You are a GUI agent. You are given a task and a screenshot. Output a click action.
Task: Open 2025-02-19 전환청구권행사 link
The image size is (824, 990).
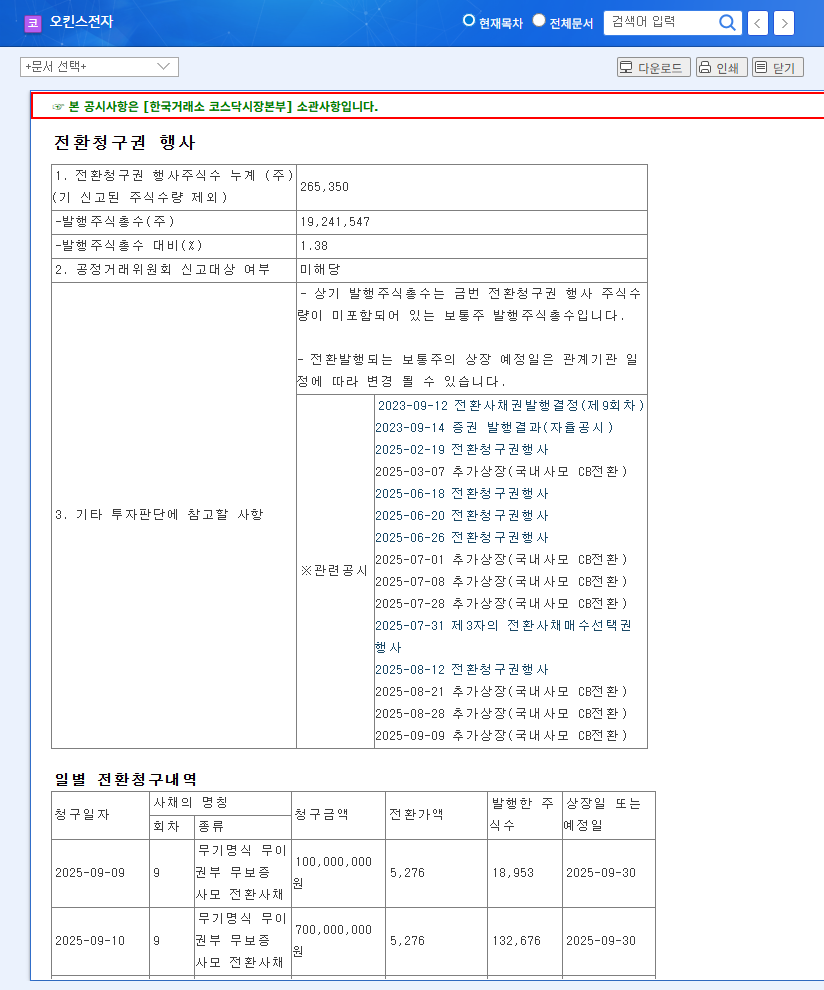point(462,450)
